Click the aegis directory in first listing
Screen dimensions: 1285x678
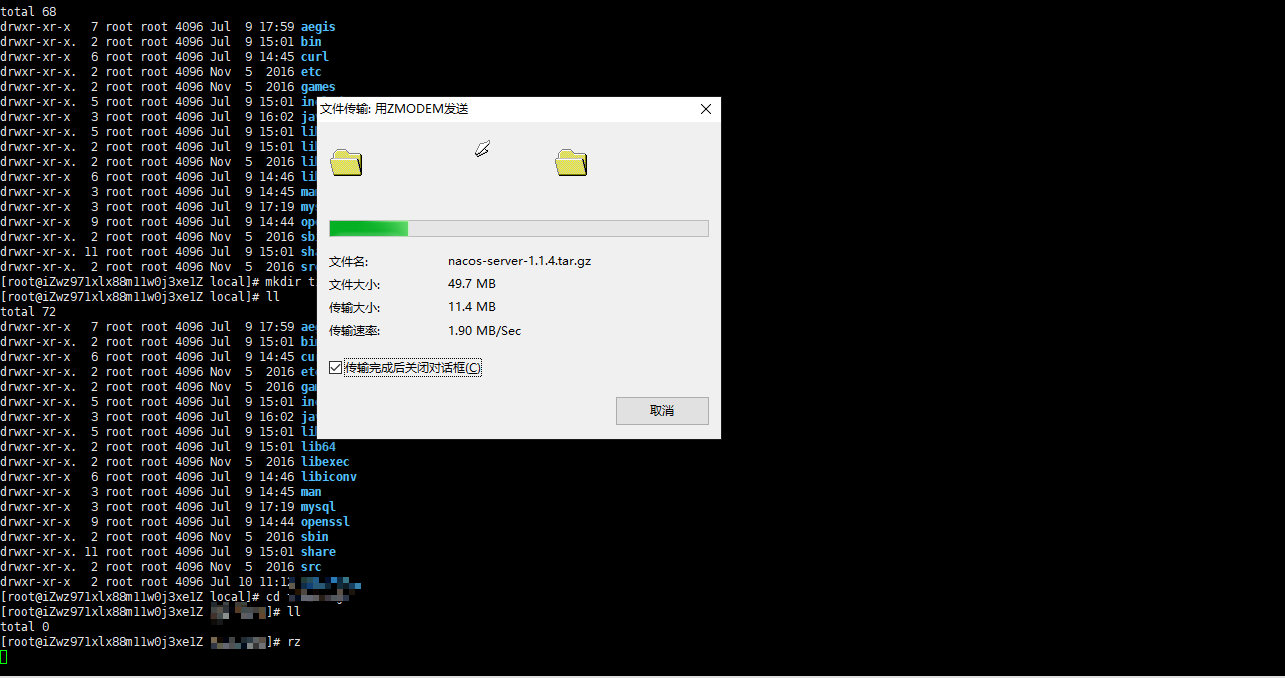[318, 27]
